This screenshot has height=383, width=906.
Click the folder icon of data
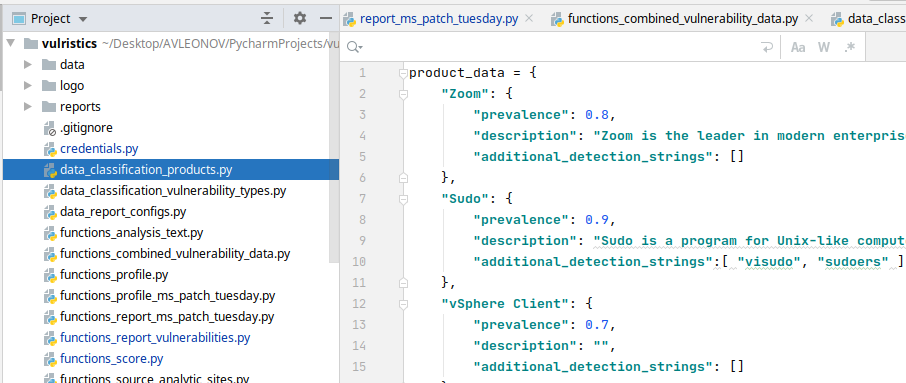coord(49,65)
